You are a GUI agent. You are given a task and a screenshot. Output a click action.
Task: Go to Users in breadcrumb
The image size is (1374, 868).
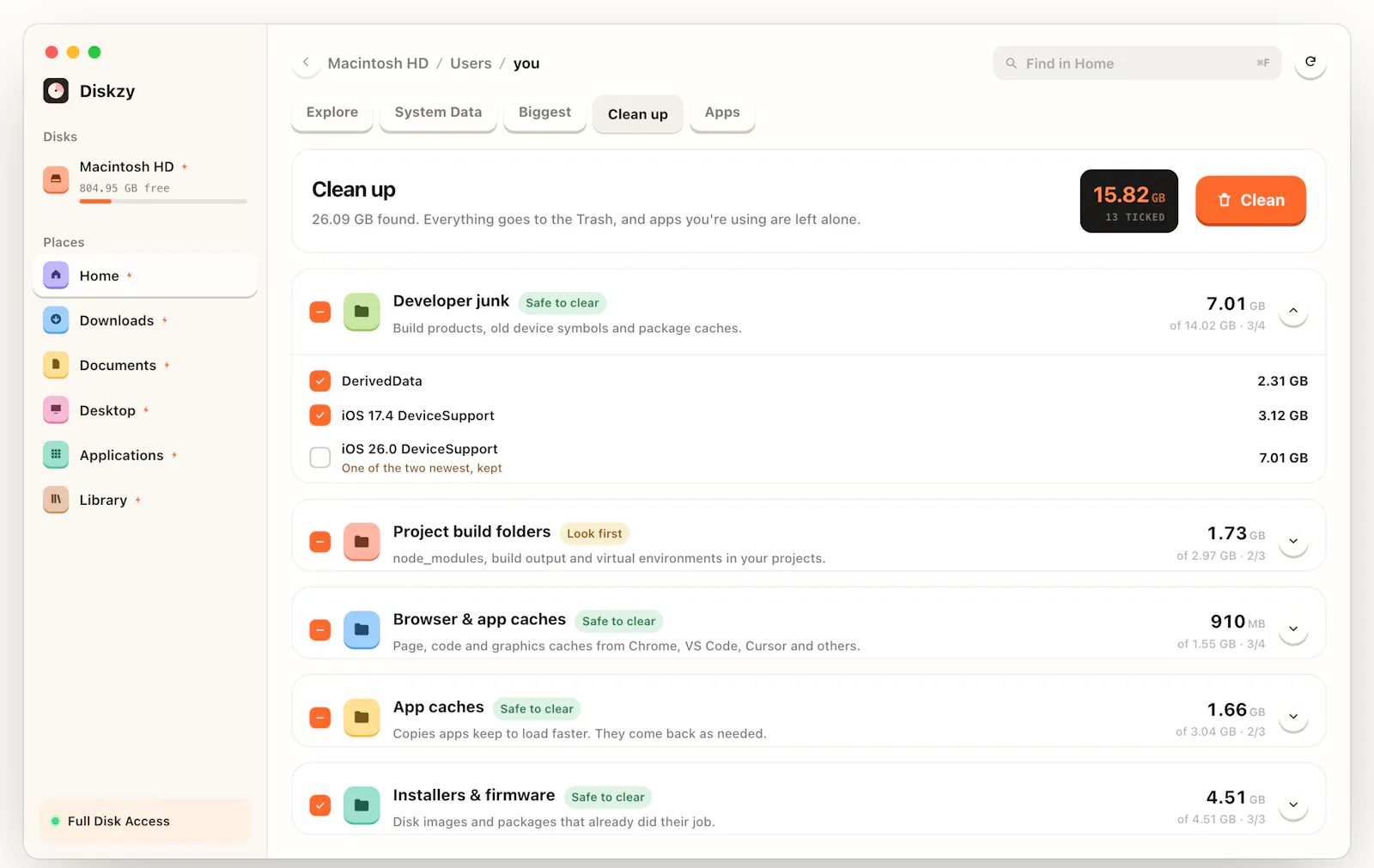tap(471, 64)
